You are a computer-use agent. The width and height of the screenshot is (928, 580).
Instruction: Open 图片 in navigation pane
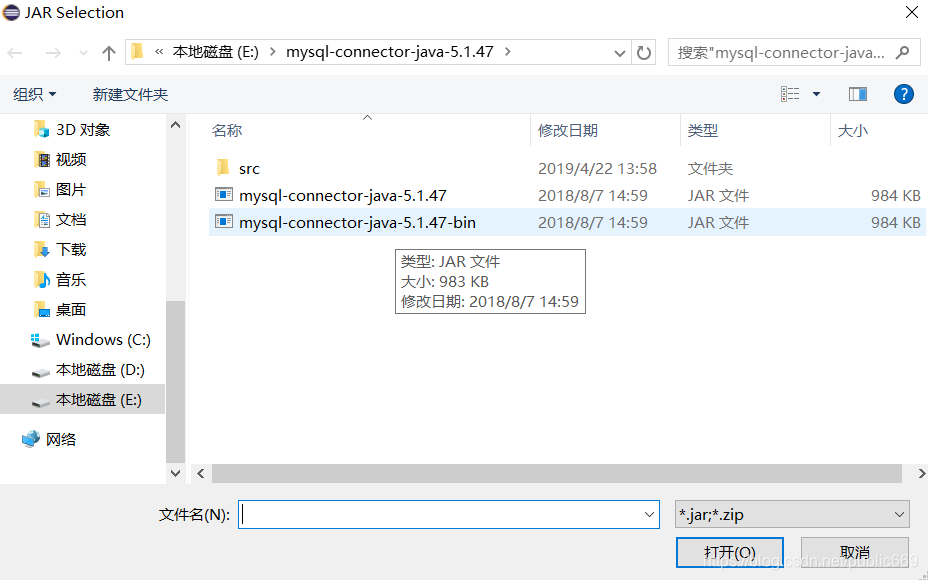point(71,190)
